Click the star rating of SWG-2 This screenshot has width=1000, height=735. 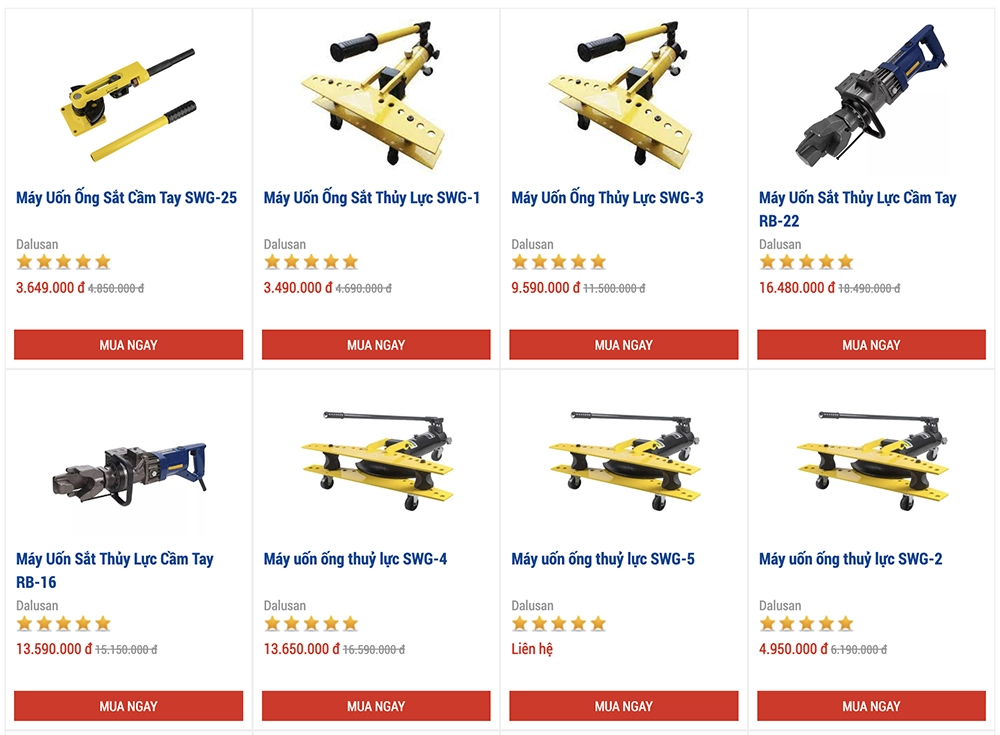click(x=806, y=623)
